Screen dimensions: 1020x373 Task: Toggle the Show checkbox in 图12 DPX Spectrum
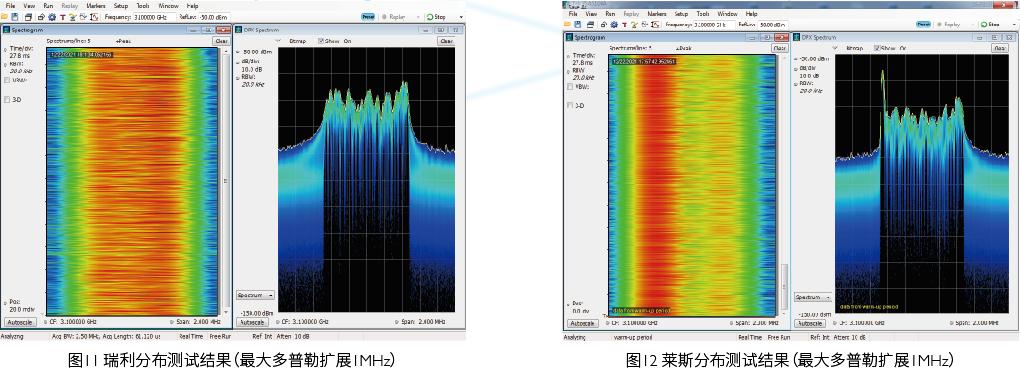(878, 48)
